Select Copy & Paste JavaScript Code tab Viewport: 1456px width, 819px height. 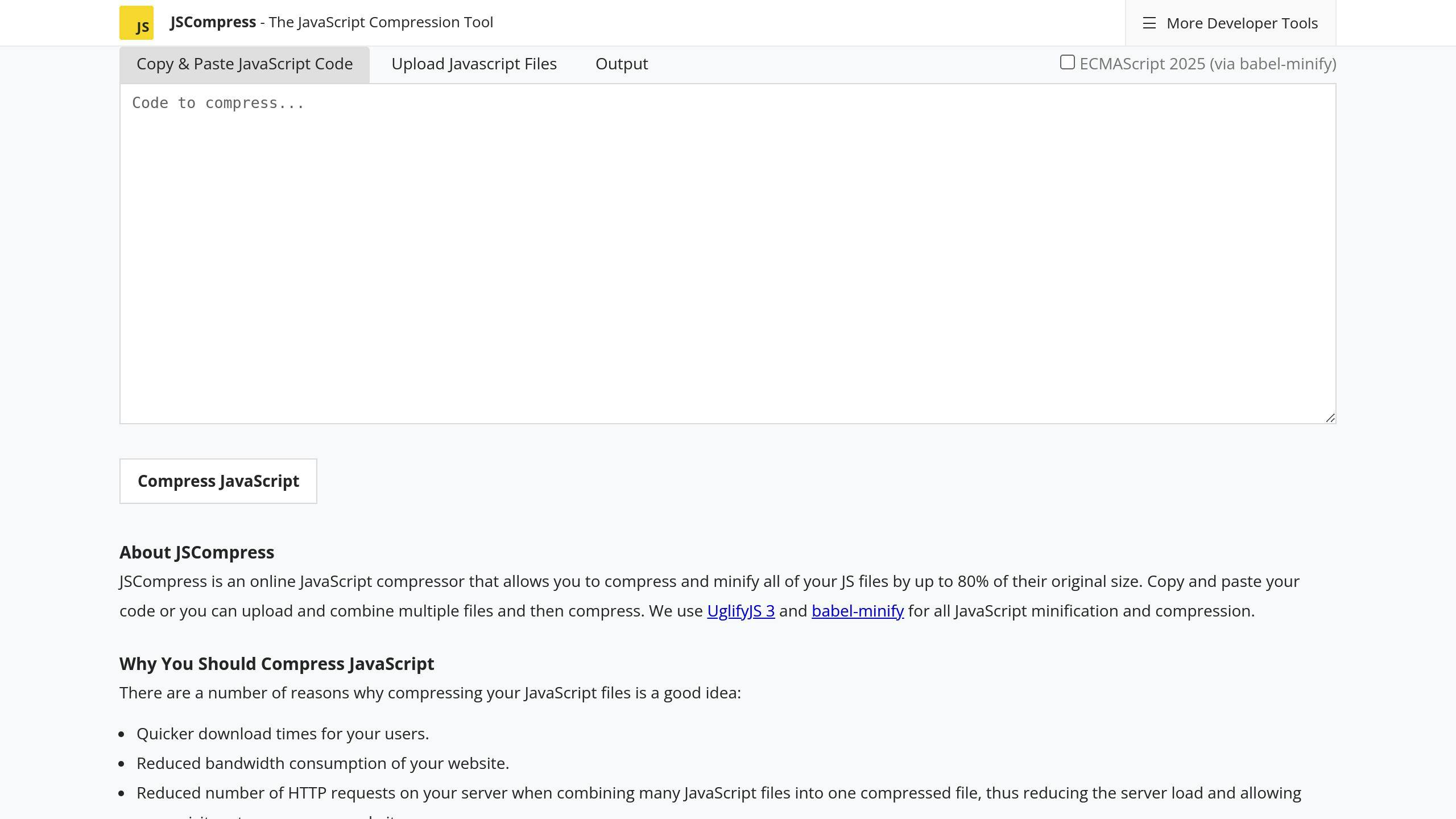pyautogui.click(x=245, y=64)
